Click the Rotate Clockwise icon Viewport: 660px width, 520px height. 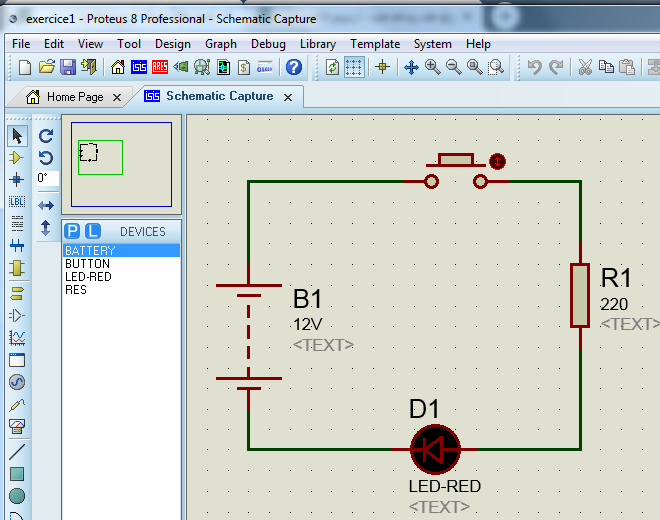click(x=46, y=136)
